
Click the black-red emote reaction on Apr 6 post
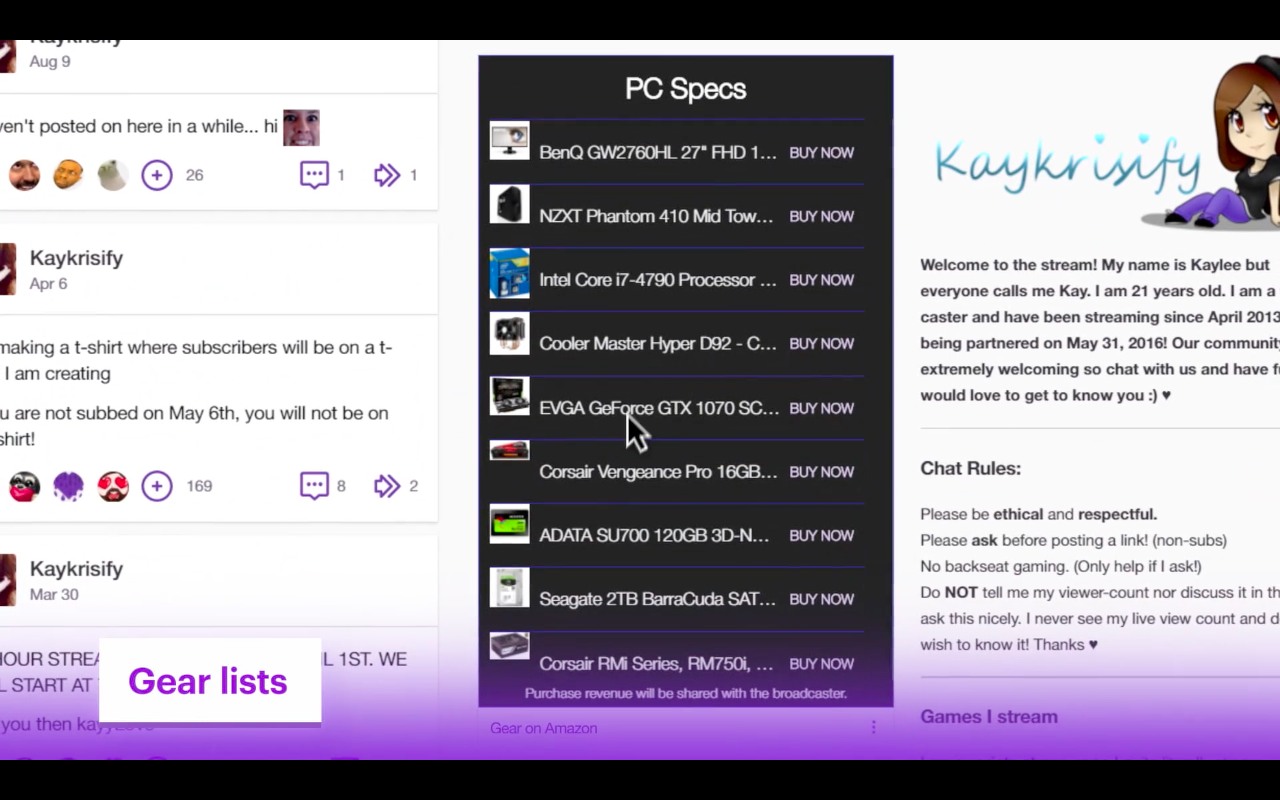24,486
